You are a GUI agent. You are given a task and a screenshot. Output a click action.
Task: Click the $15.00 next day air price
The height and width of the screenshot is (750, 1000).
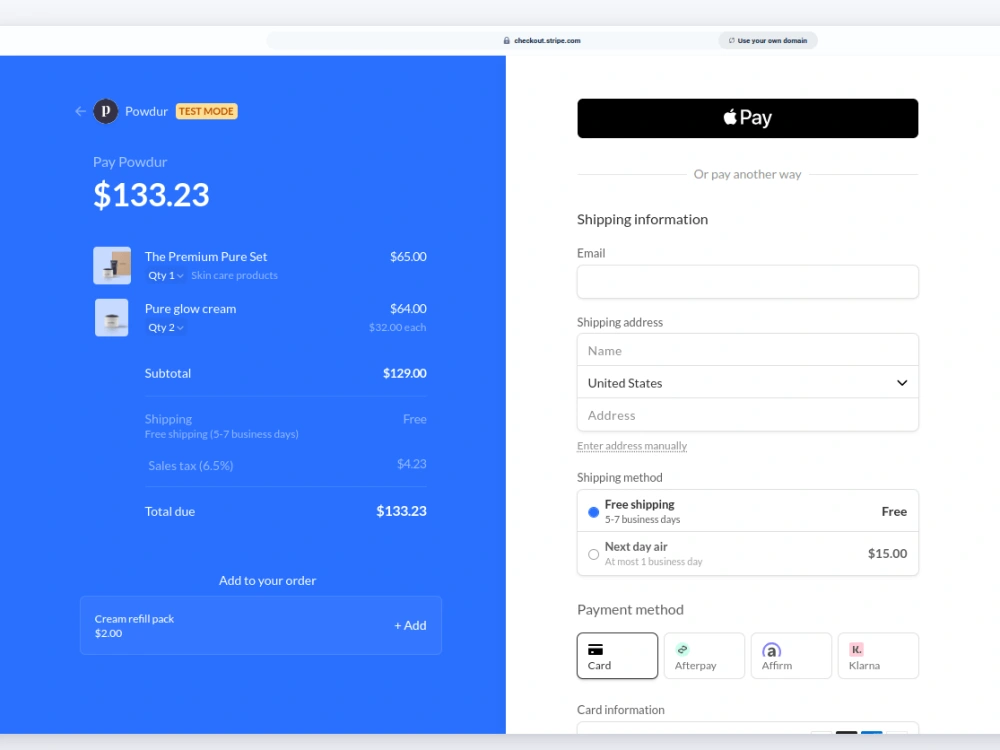(887, 554)
